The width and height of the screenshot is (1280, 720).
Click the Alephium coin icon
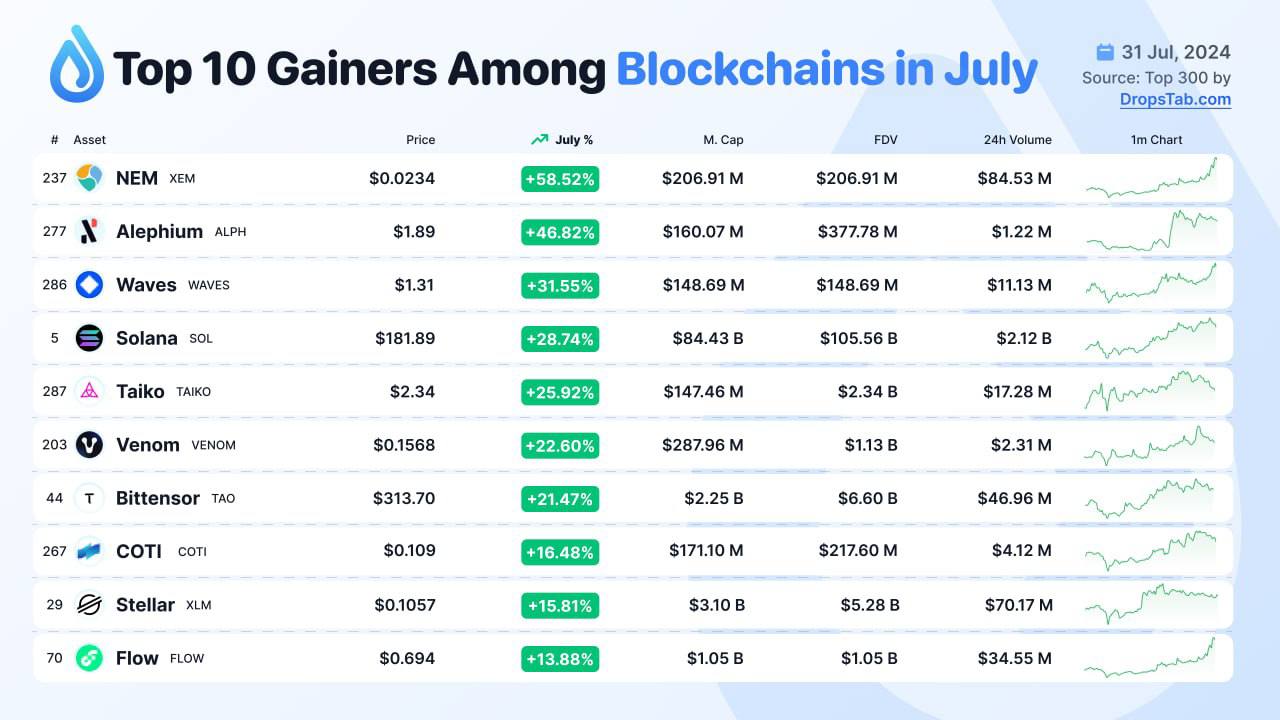point(89,231)
